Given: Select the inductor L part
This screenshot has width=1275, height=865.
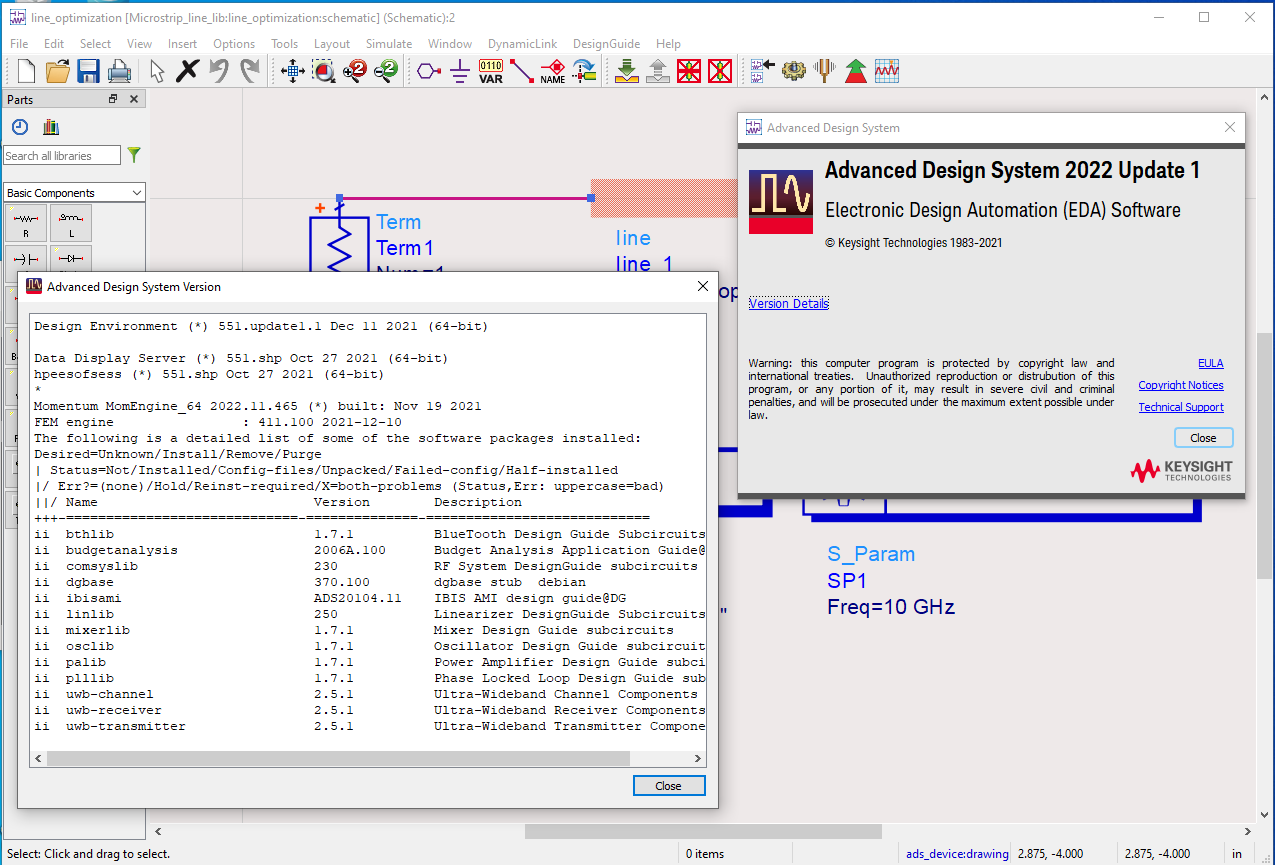Looking at the screenshot, I should tap(71, 222).
